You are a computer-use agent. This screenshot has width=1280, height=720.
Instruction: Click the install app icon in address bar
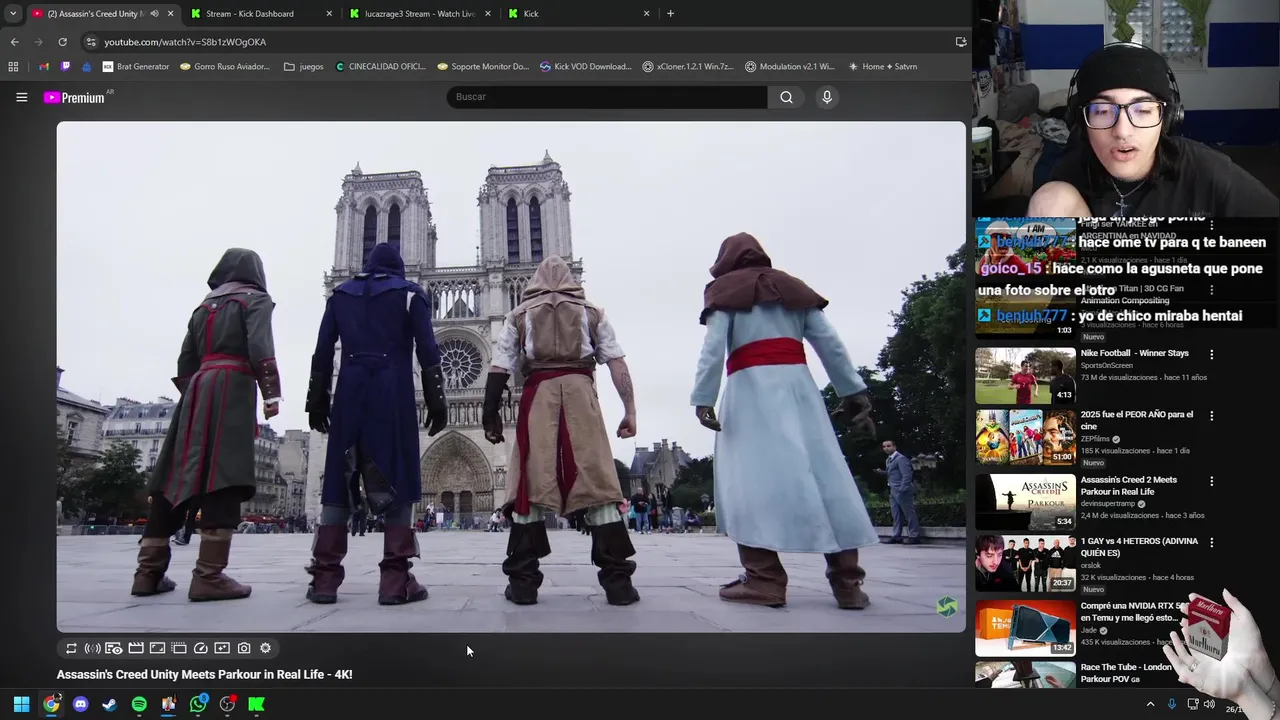[961, 42]
